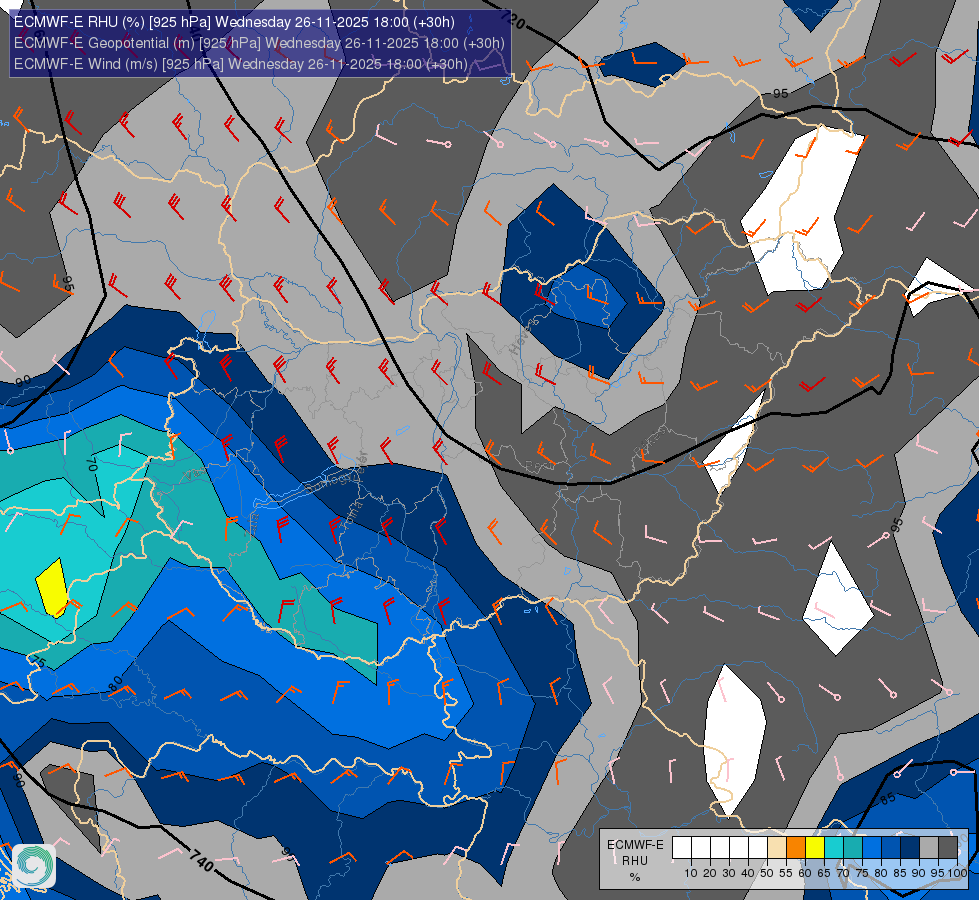The height and width of the screenshot is (900, 979).
Task: Click the swirl logo icon in the corner
Action: tap(34, 866)
